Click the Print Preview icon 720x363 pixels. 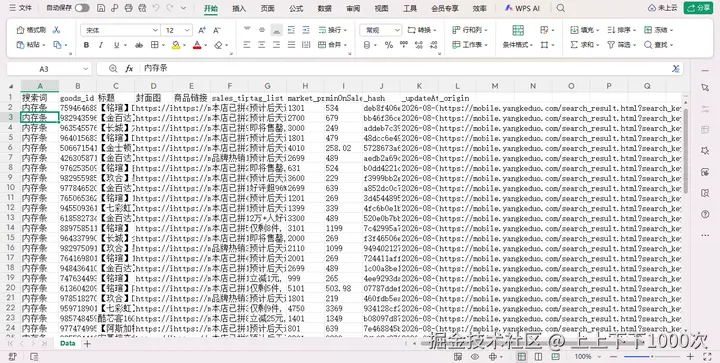[142, 8]
